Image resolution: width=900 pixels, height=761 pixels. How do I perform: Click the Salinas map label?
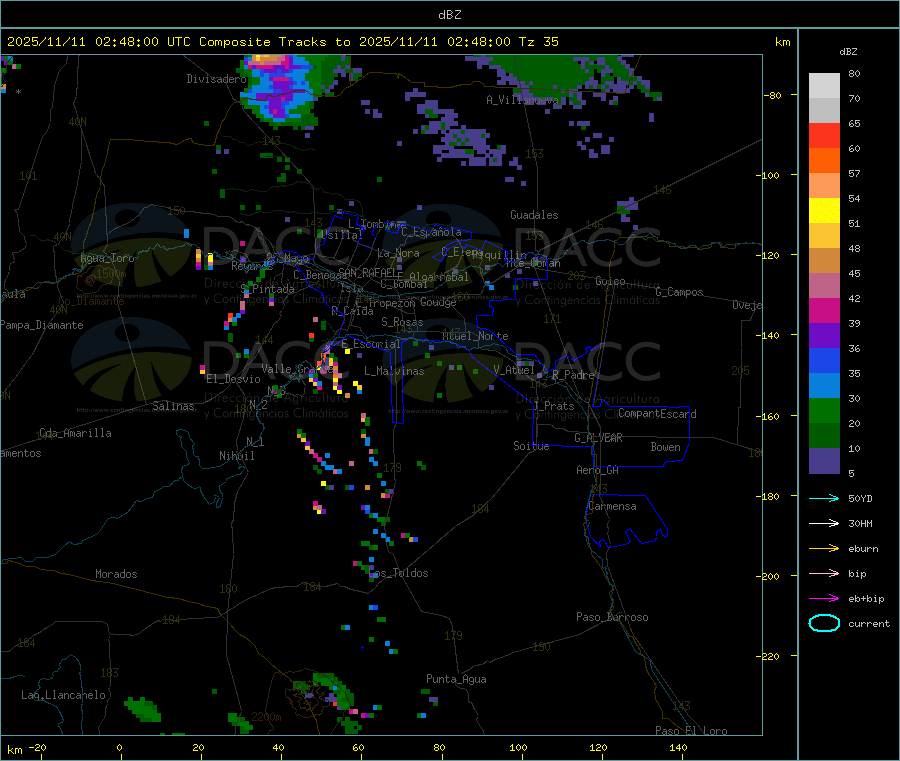173,406
